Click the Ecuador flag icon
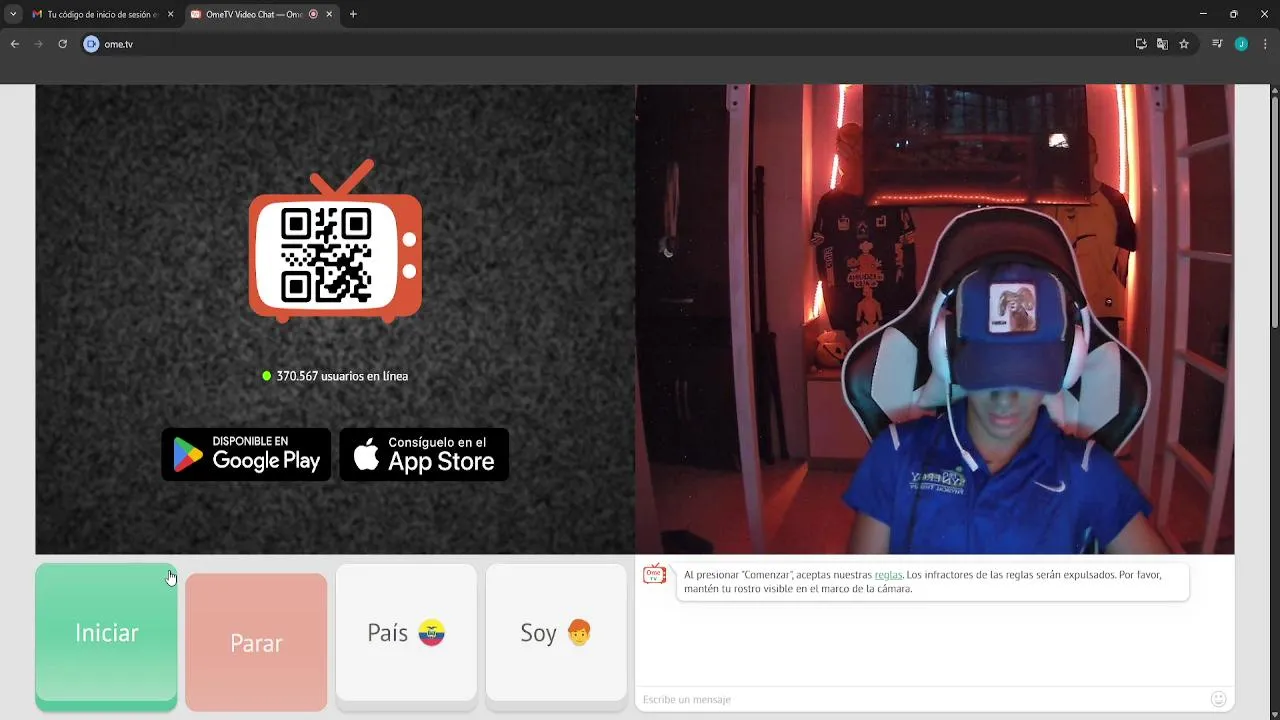1280x720 pixels. click(431, 633)
